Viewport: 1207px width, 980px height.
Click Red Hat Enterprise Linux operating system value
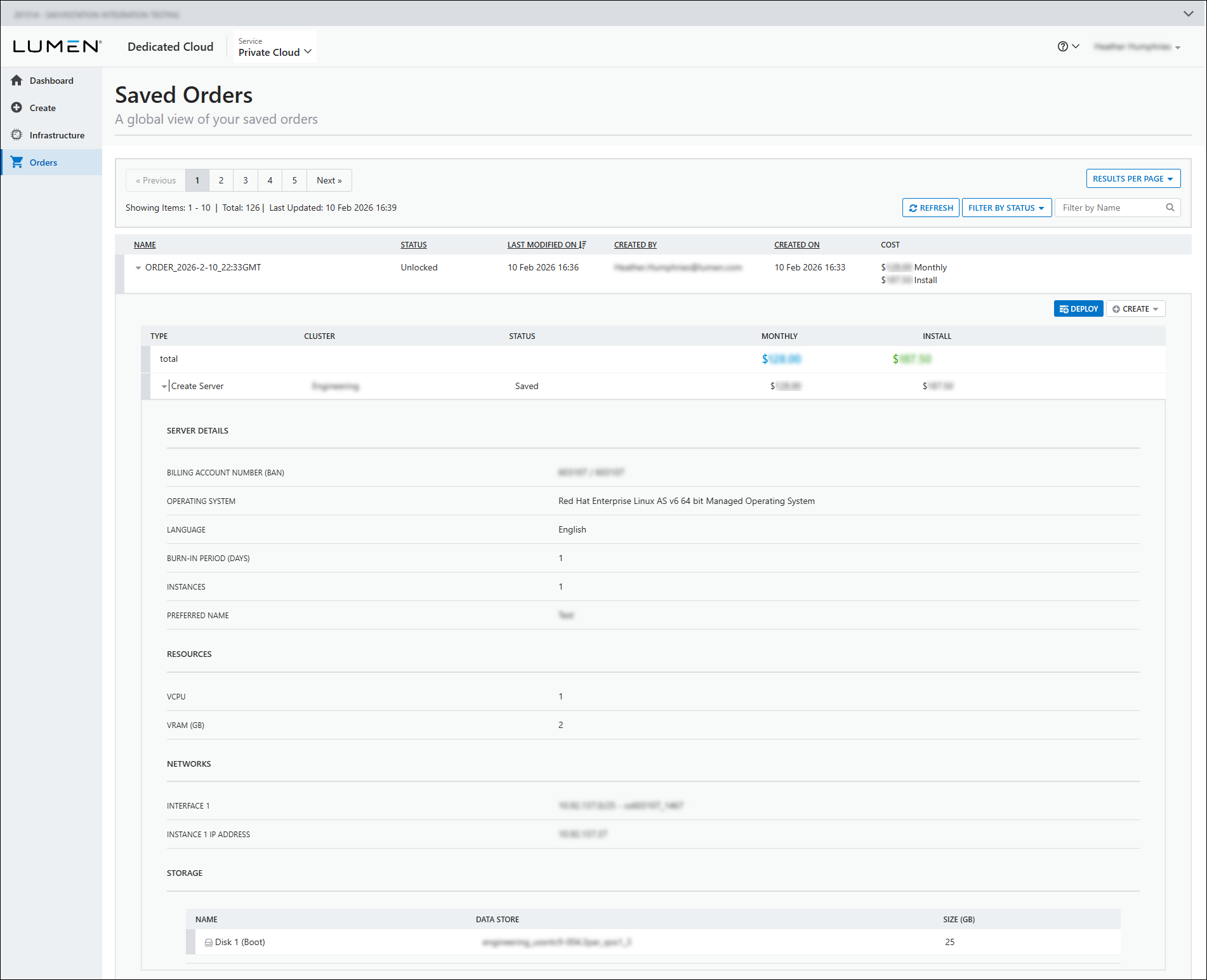click(687, 501)
